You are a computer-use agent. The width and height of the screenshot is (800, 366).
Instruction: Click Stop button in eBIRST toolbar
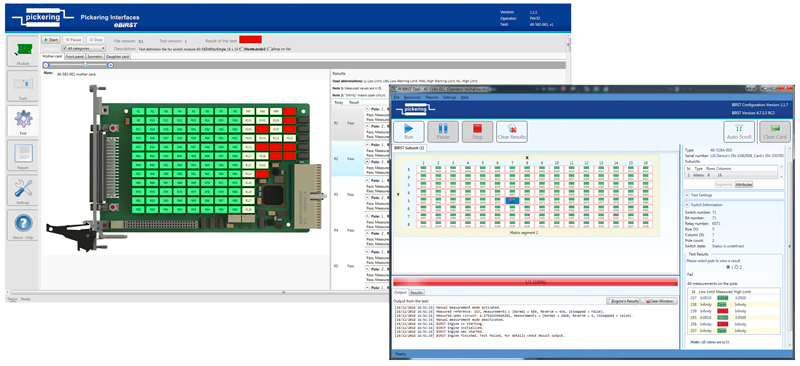(95, 39)
